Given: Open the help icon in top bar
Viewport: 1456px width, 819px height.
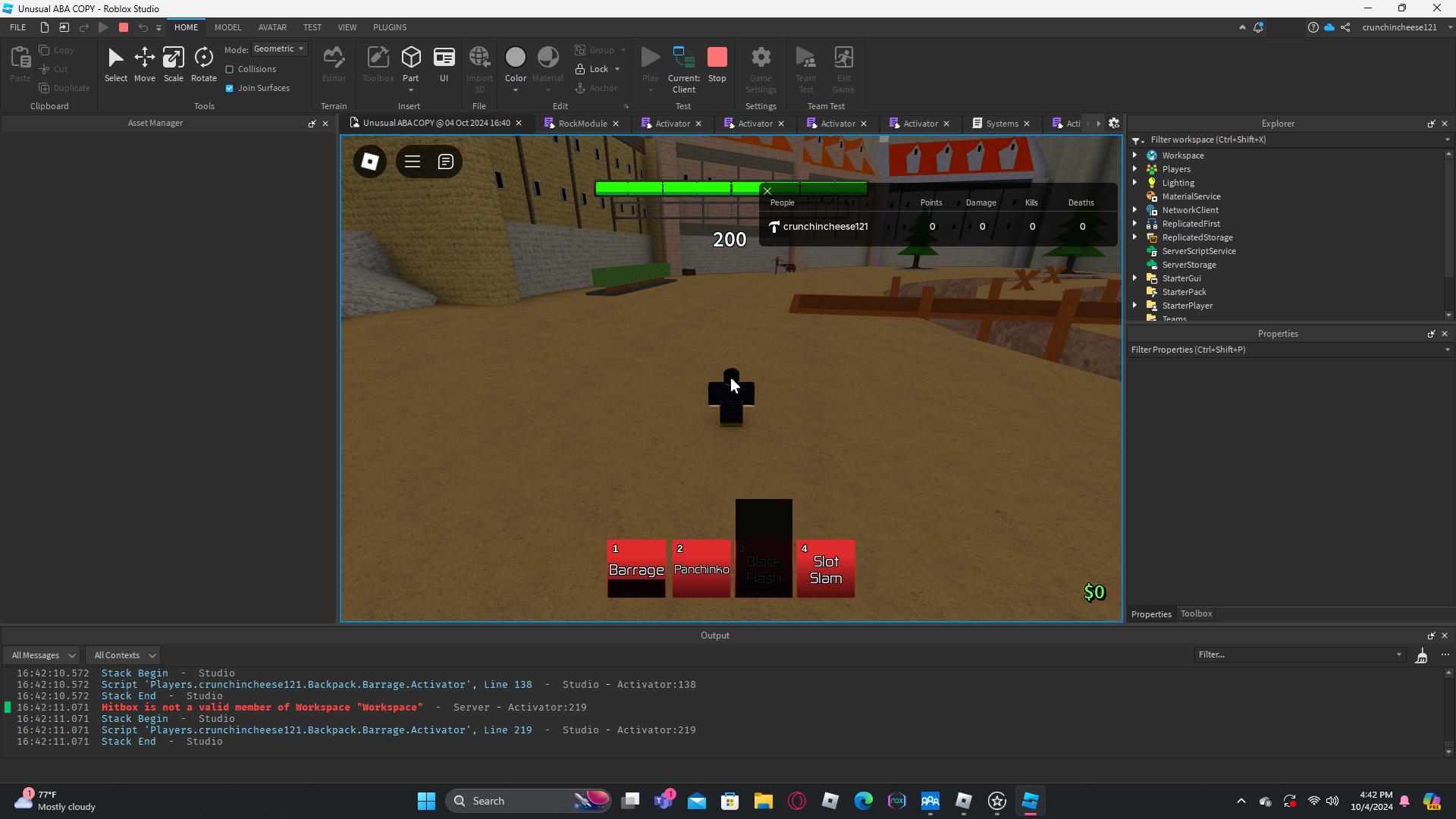Looking at the screenshot, I should tap(1313, 27).
